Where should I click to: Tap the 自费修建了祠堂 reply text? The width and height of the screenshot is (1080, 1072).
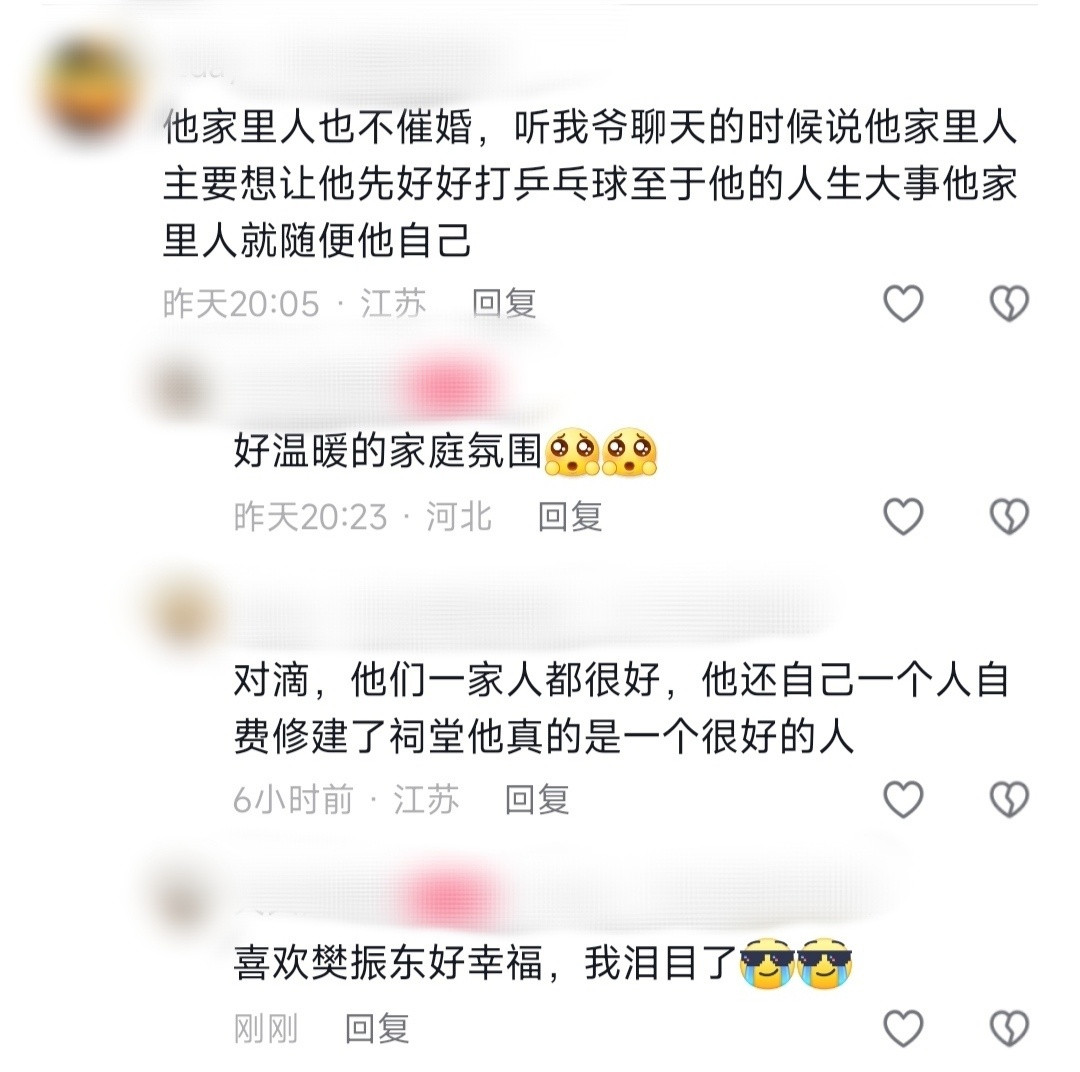click(x=621, y=709)
